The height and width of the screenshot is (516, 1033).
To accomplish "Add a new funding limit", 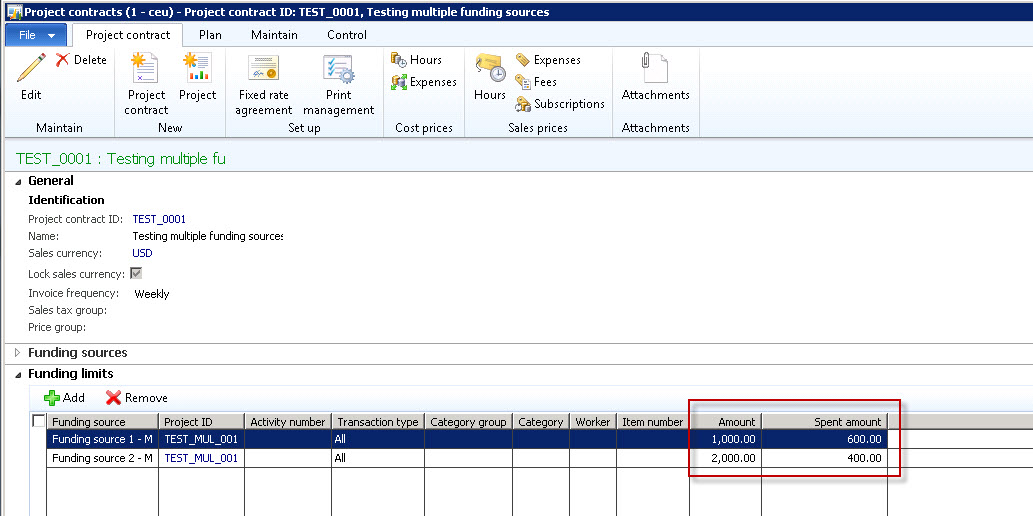I will 64,398.
